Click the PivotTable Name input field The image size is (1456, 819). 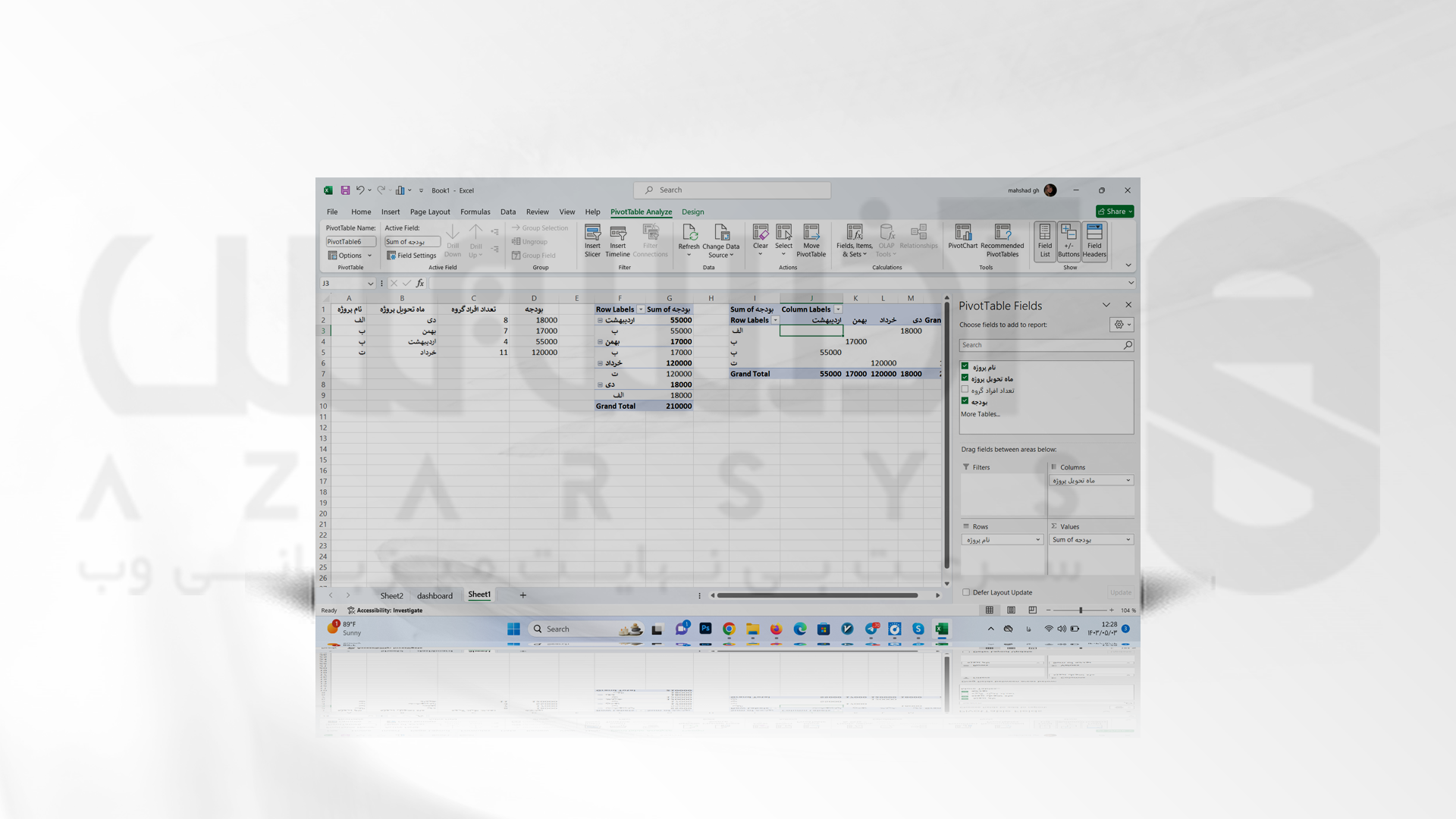[350, 242]
